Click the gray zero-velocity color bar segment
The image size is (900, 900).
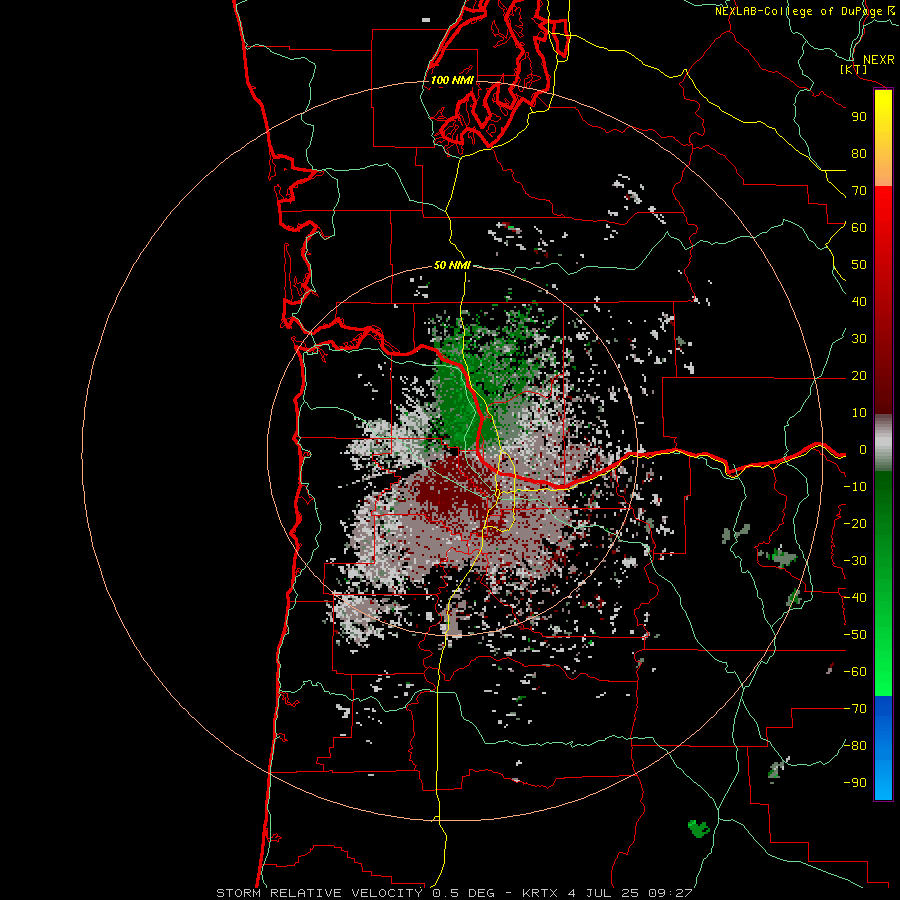point(883,443)
